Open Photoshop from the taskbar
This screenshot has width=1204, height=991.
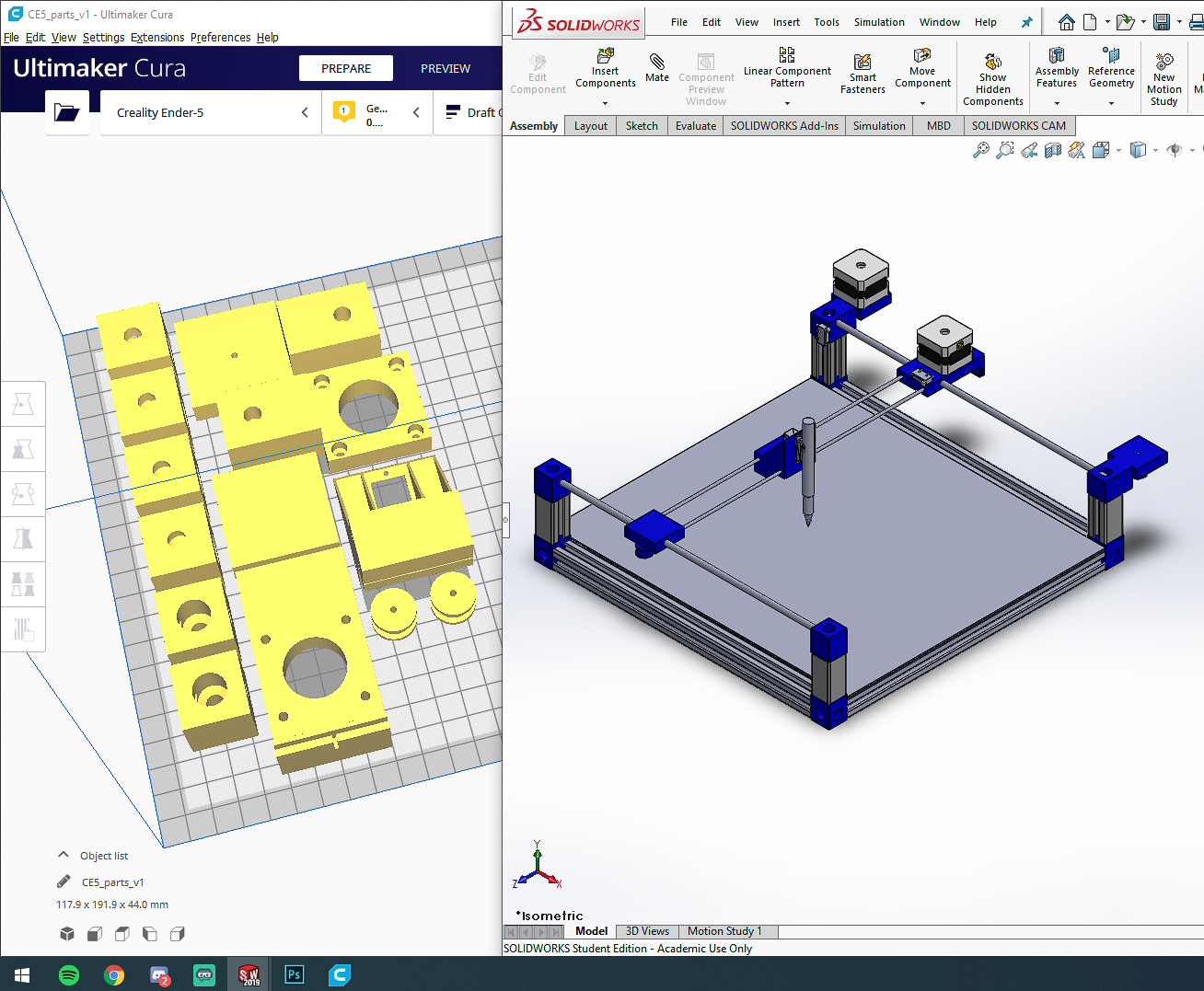pyautogui.click(x=295, y=975)
